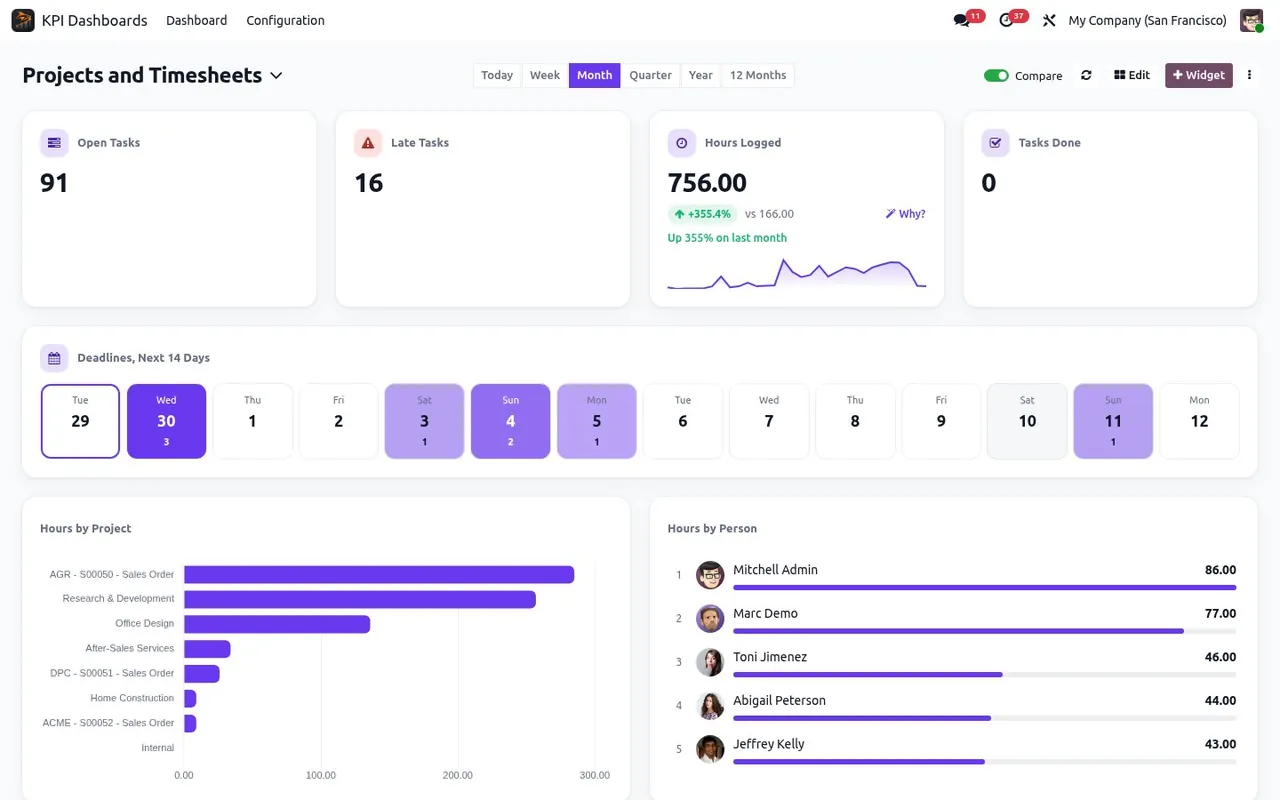This screenshot has height=800, width=1280.
Task: Toggle the Compare switch off
Action: click(996, 76)
